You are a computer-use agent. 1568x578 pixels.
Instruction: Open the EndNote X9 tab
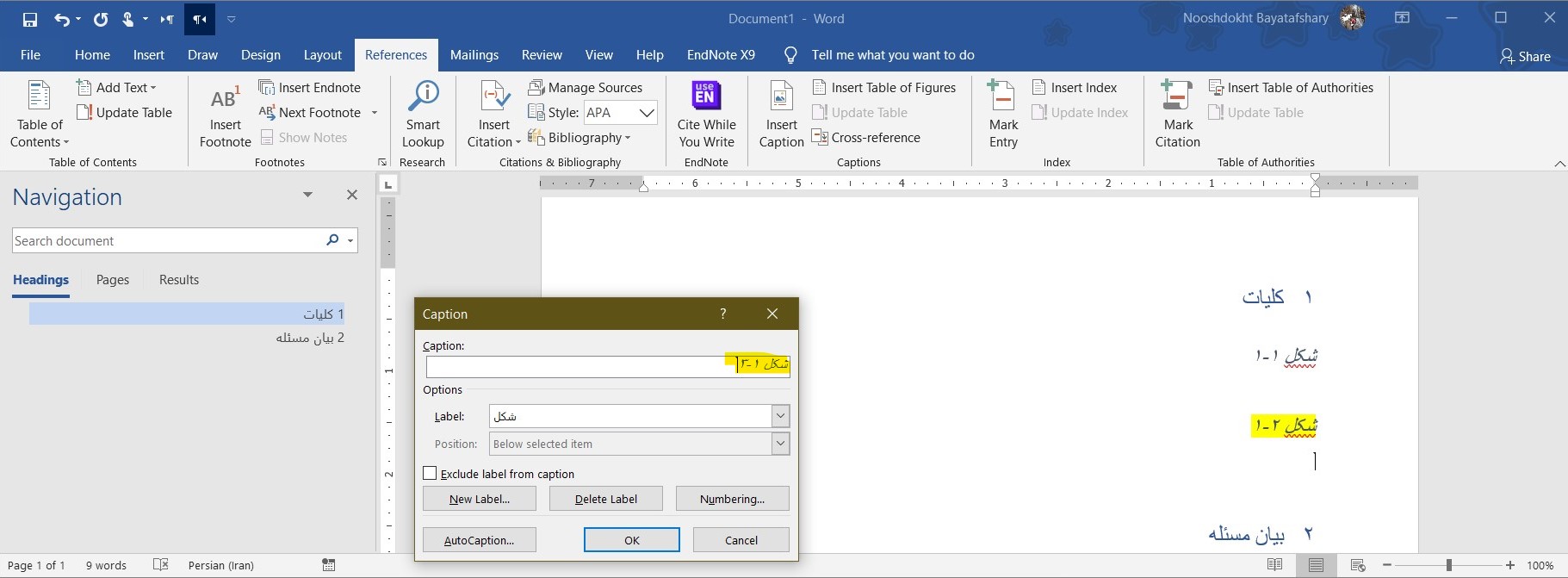[x=721, y=55]
